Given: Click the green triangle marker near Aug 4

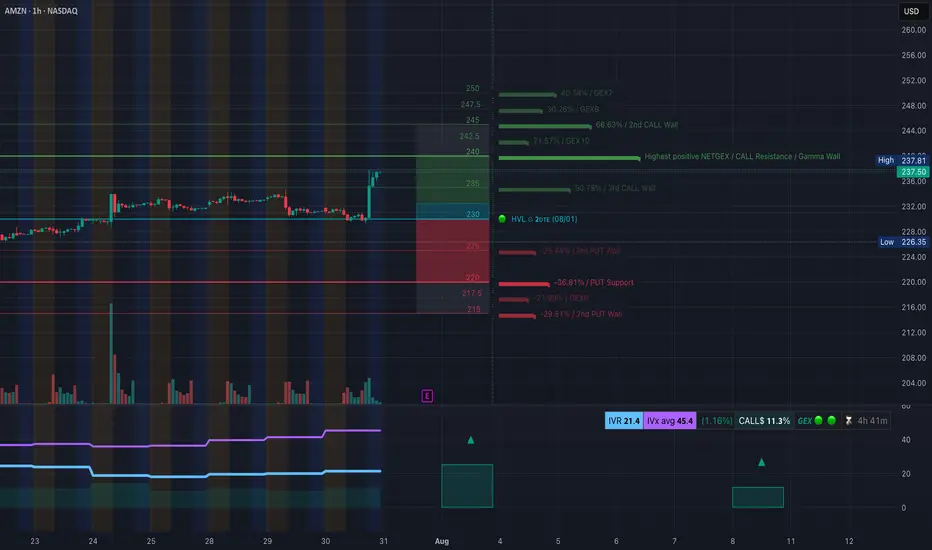Looking at the screenshot, I should coord(471,440).
